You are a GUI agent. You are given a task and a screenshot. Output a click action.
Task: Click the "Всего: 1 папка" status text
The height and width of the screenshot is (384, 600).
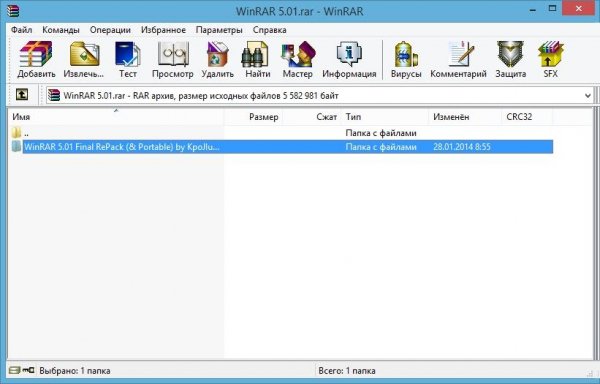tap(347, 371)
